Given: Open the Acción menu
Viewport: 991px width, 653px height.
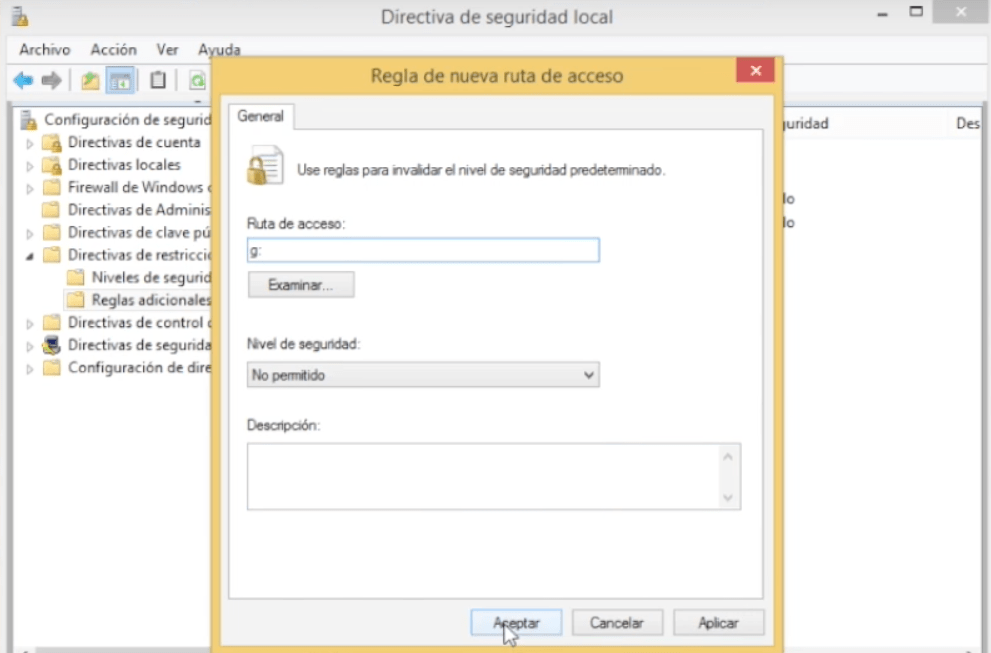Looking at the screenshot, I should pyautogui.click(x=113, y=49).
